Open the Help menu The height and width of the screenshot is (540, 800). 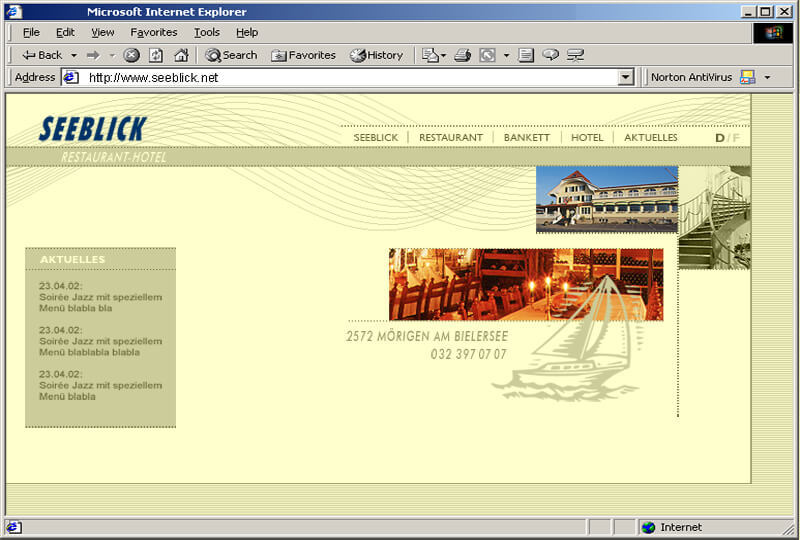(x=247, y=32)
